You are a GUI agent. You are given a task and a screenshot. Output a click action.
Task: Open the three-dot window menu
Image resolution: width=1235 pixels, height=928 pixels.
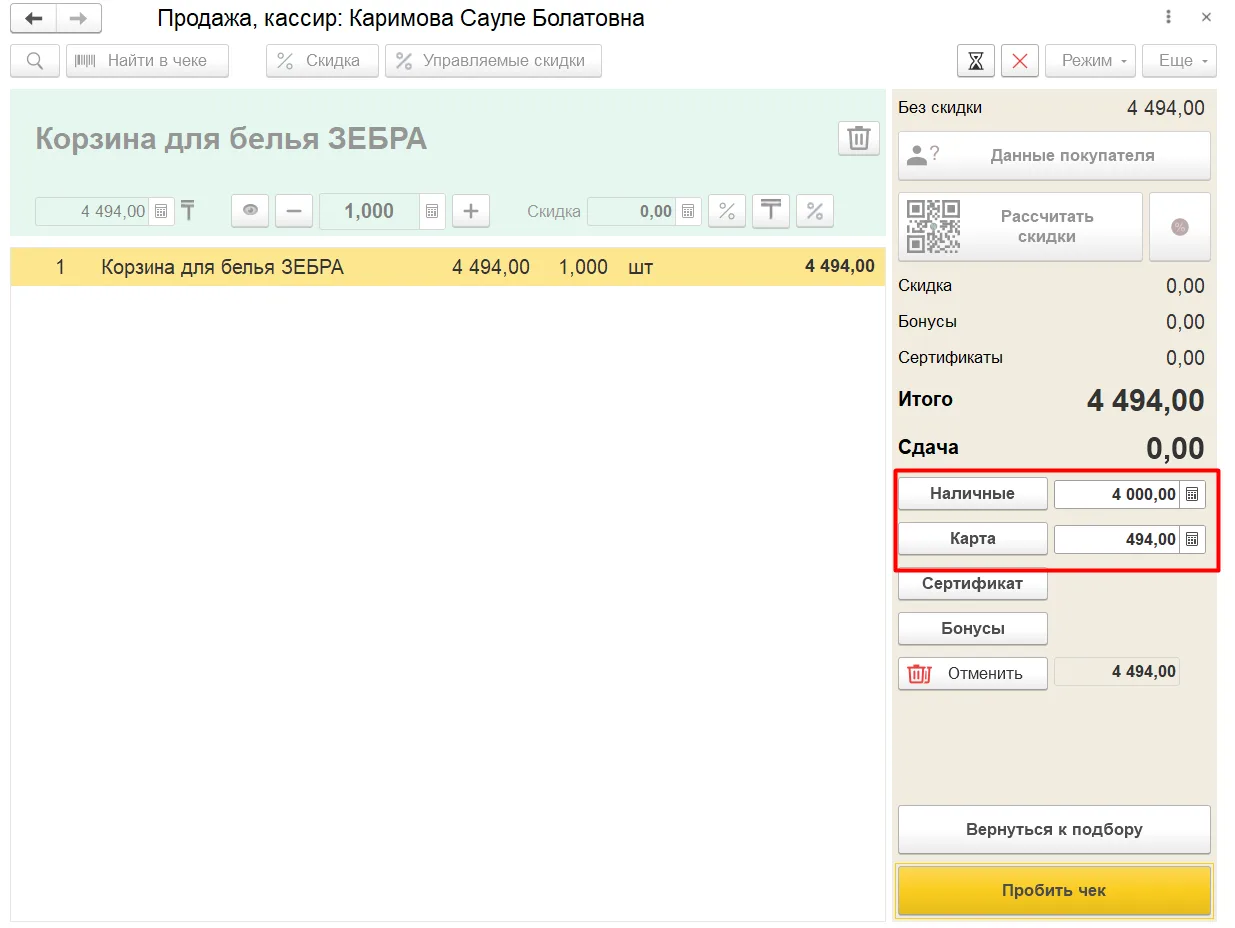click(1169, 18)
